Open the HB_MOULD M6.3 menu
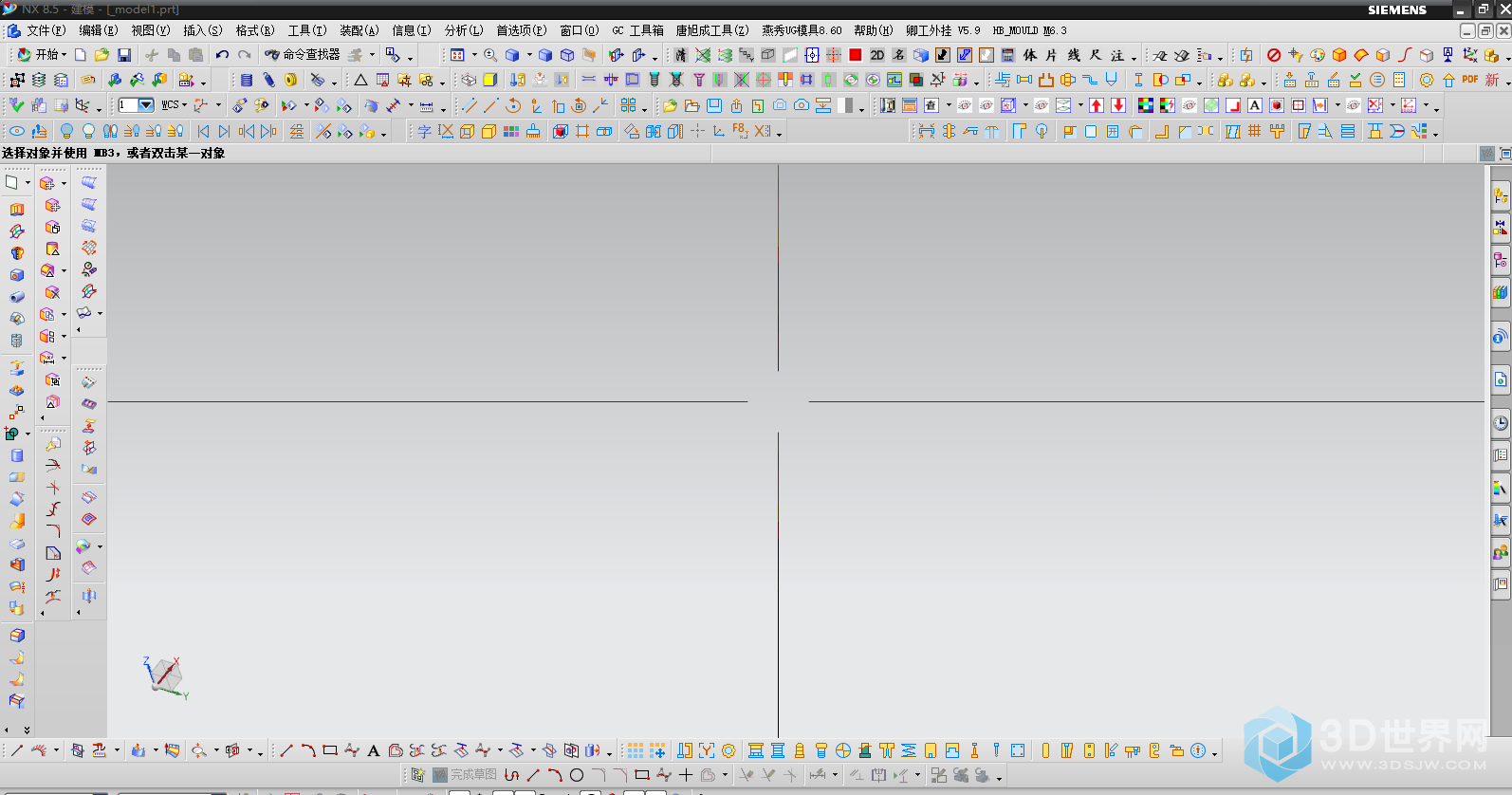Viewport: 1512px width, 795px height. pos(1029,30)
